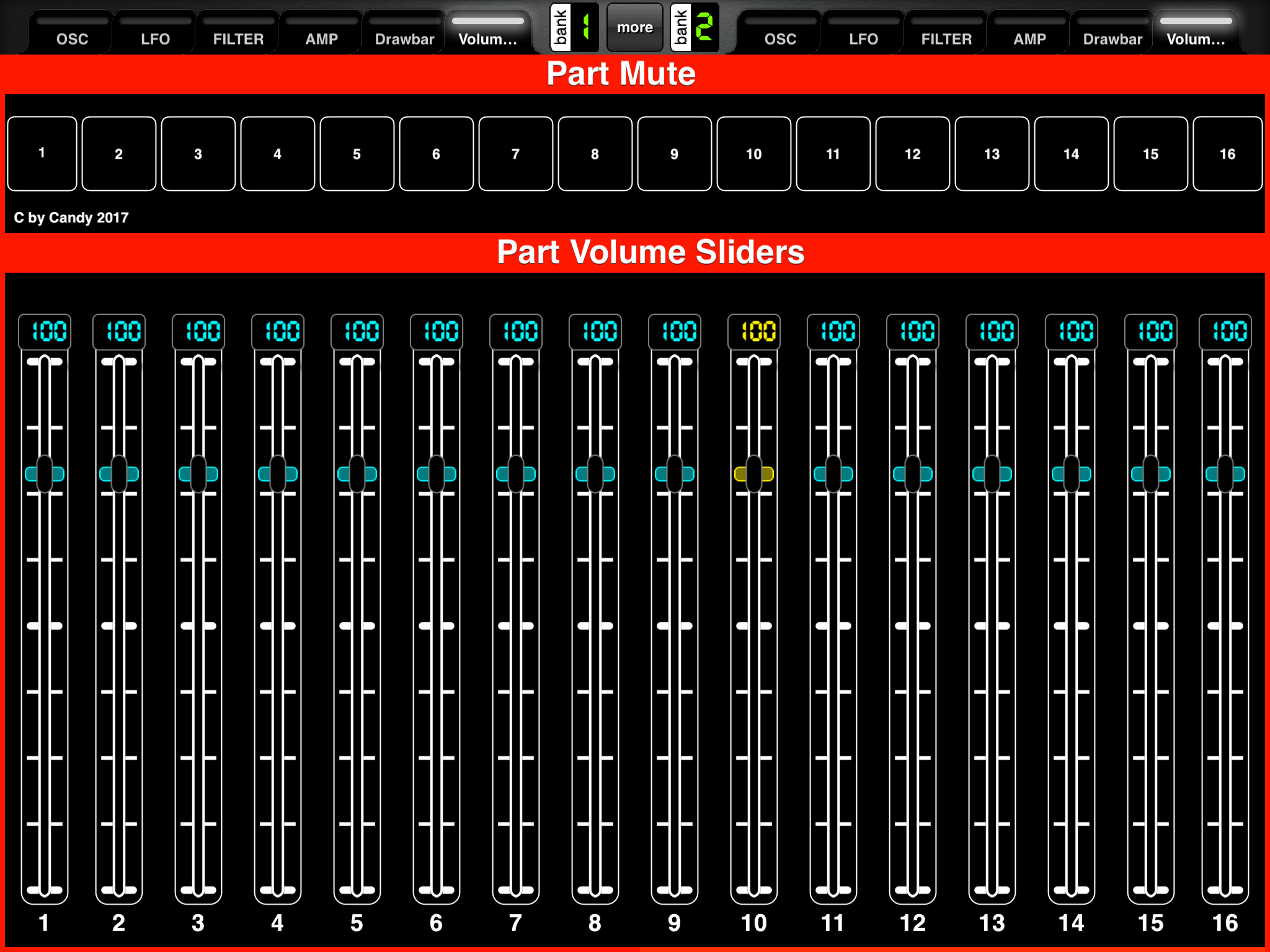Mute part 2
Viewport: 1270px width, 952px height.
(119, 154)
